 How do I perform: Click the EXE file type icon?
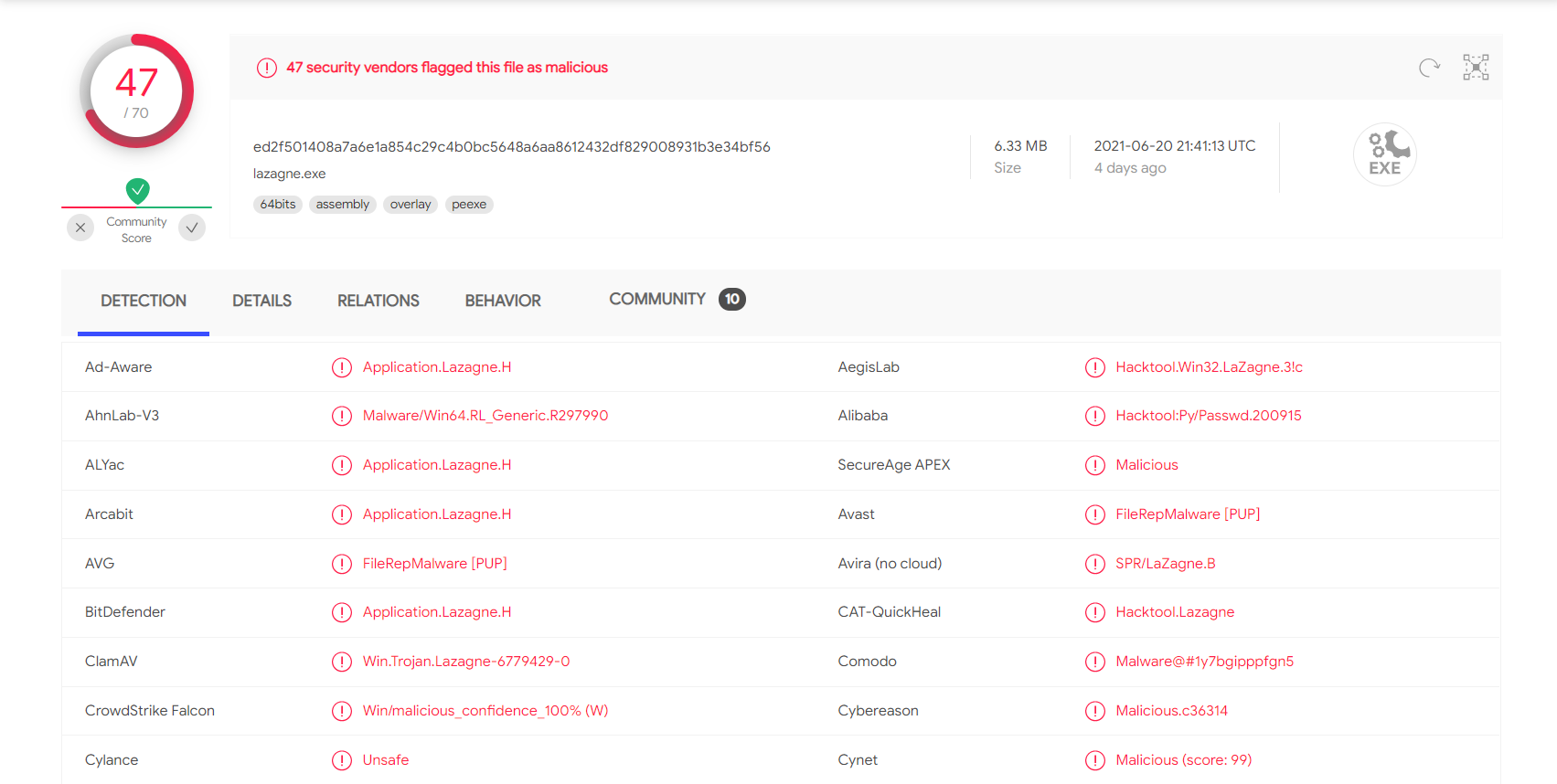coord(1385,154)
